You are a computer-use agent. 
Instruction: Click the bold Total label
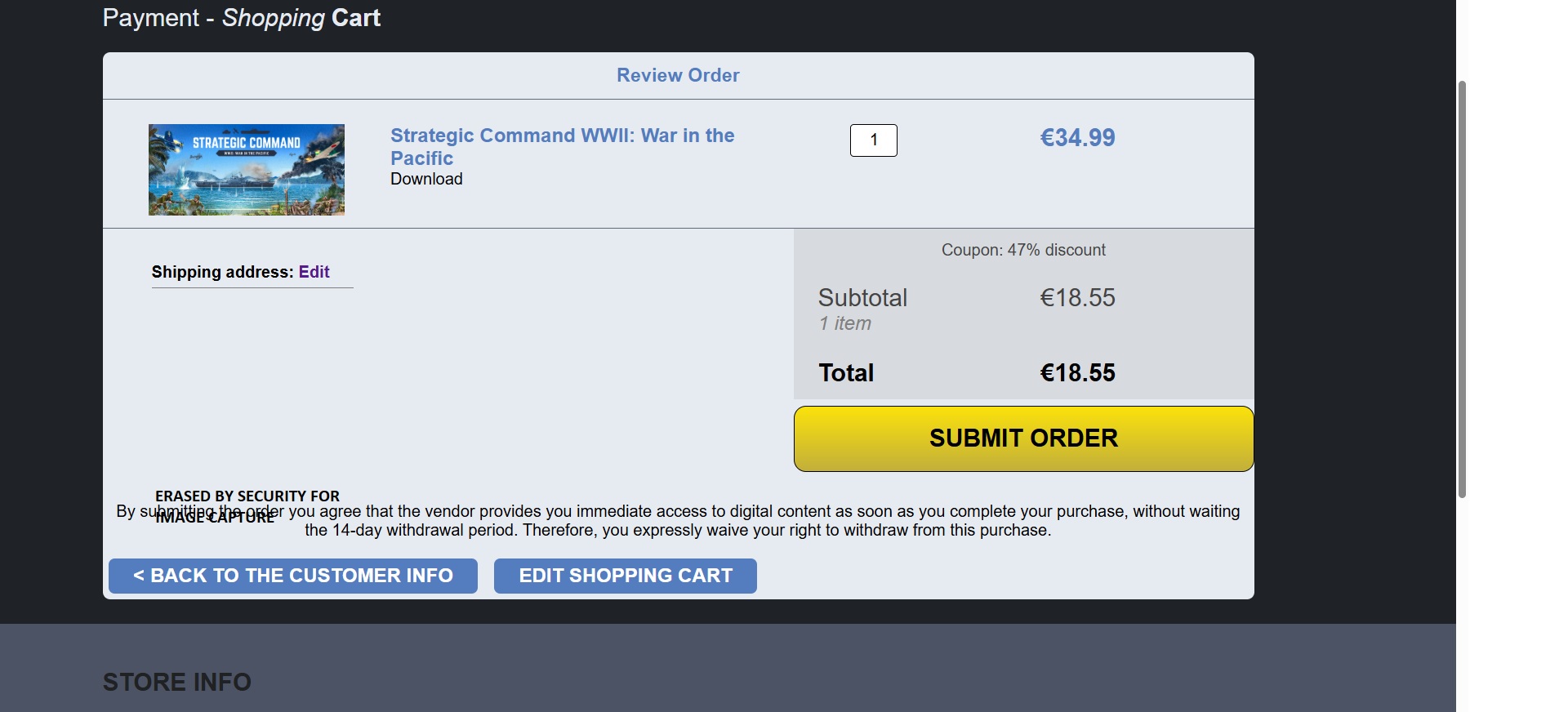tap(846, 373)
